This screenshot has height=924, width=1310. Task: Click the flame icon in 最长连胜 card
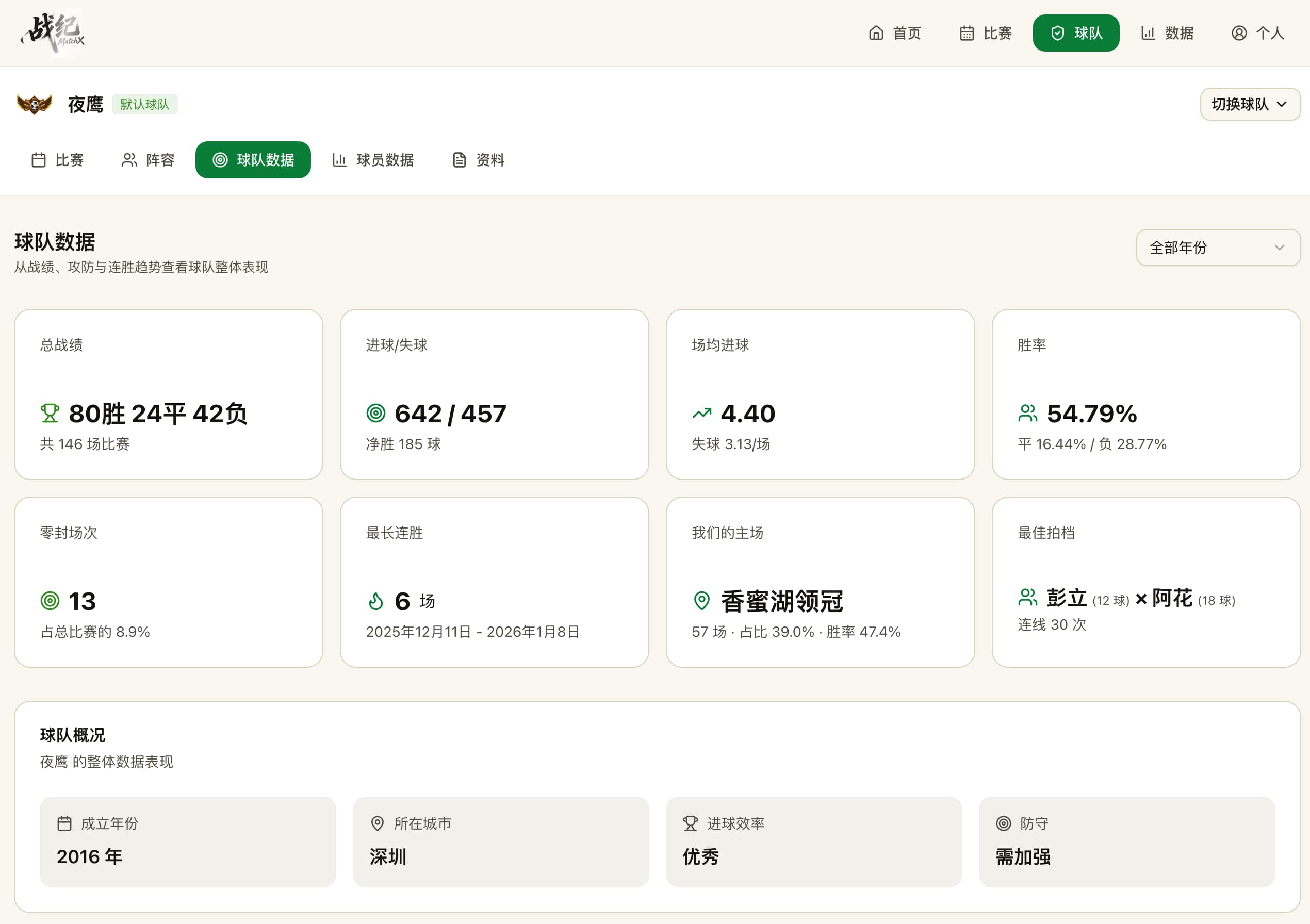pos(375,601)
